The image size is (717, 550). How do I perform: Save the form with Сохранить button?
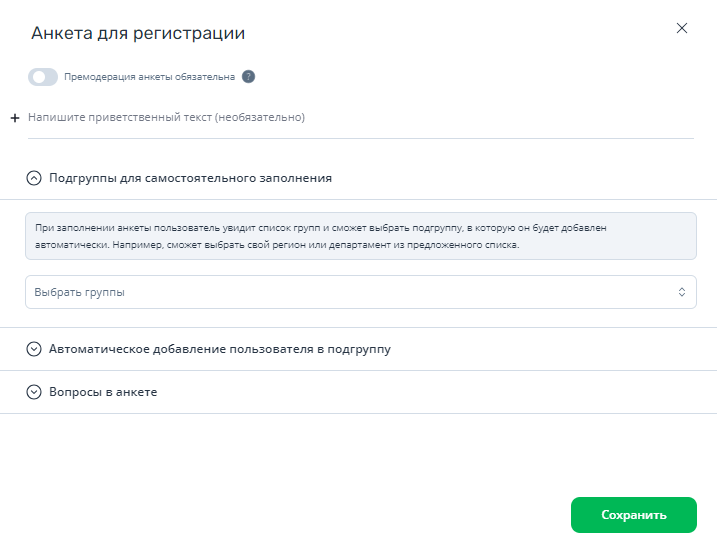(633, 515)
